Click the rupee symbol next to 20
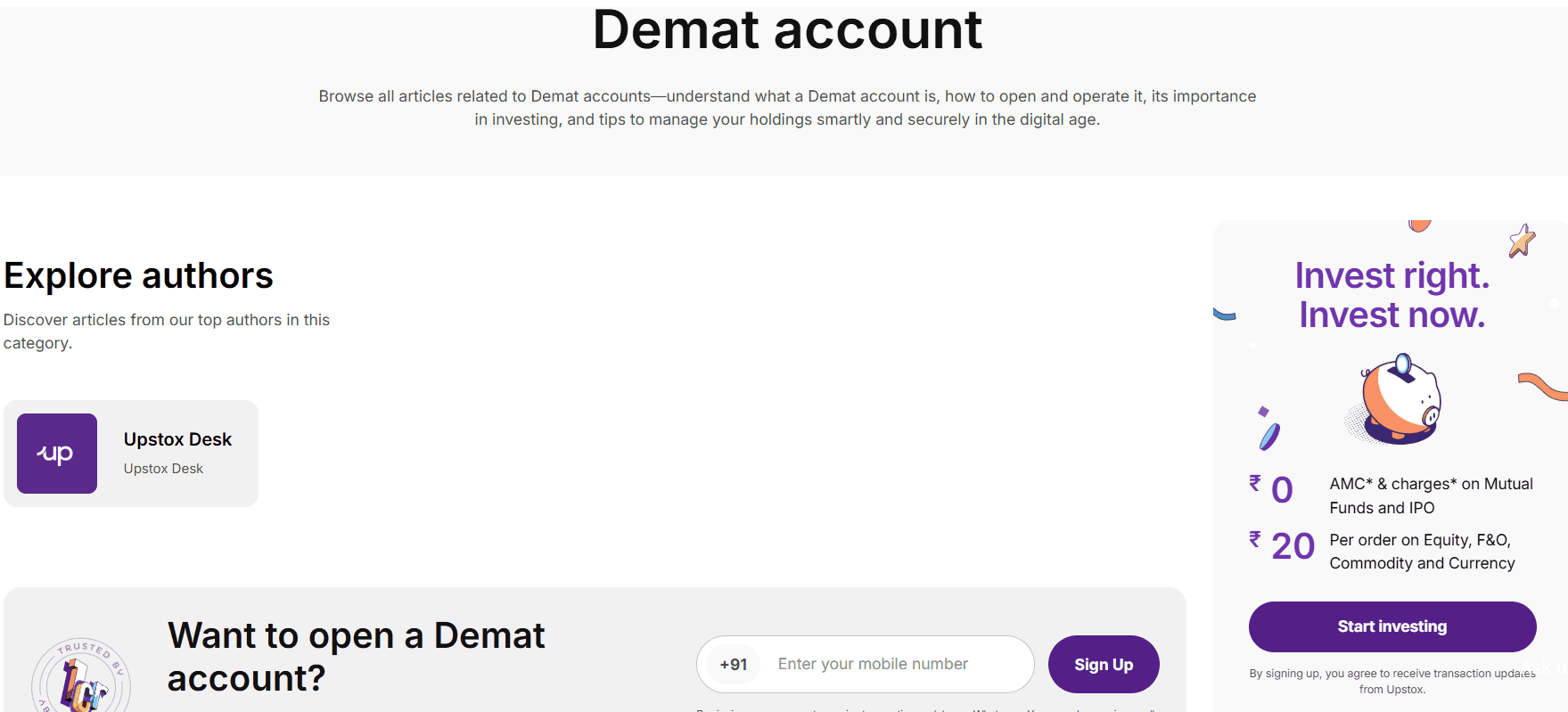 pos(1254,539)
